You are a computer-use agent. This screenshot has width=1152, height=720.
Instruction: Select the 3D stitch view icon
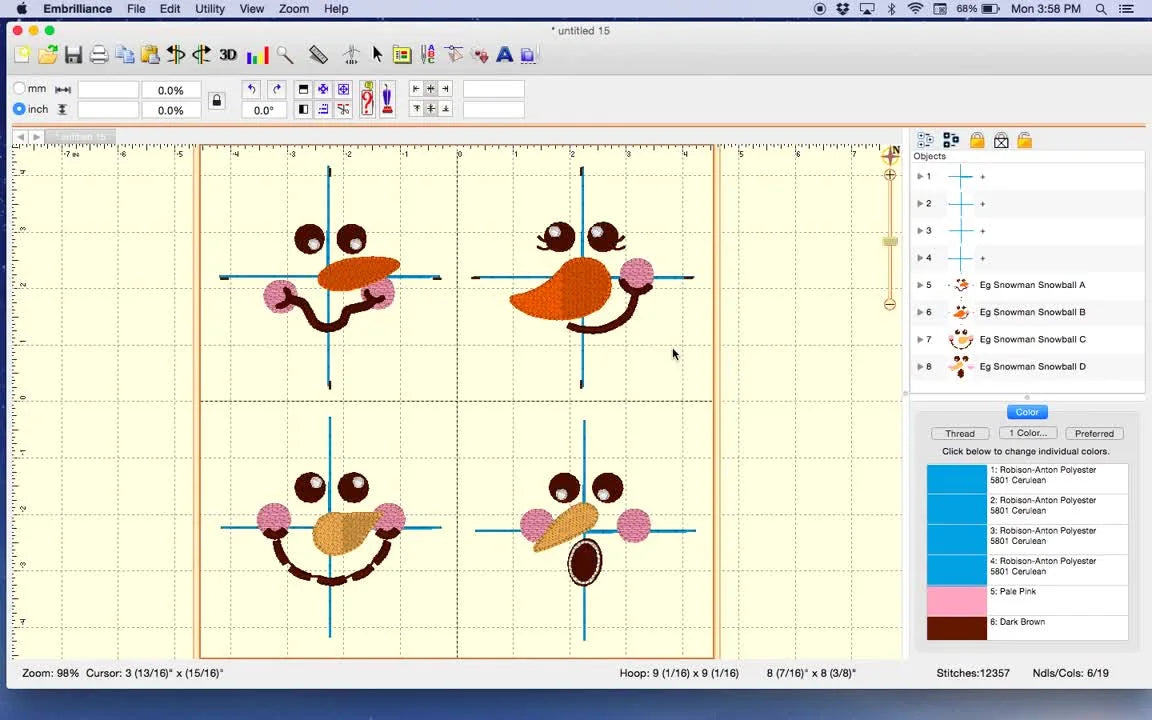point(228,55)
